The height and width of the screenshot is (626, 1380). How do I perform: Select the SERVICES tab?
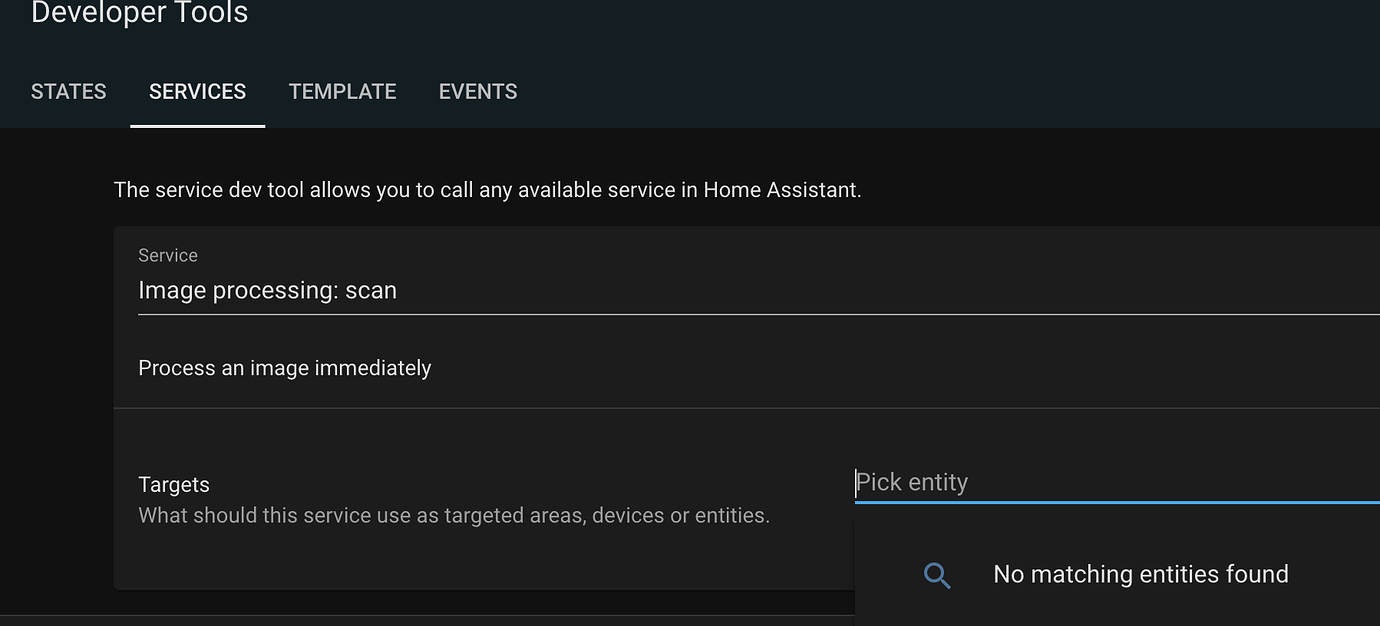[x=197, y=92]
